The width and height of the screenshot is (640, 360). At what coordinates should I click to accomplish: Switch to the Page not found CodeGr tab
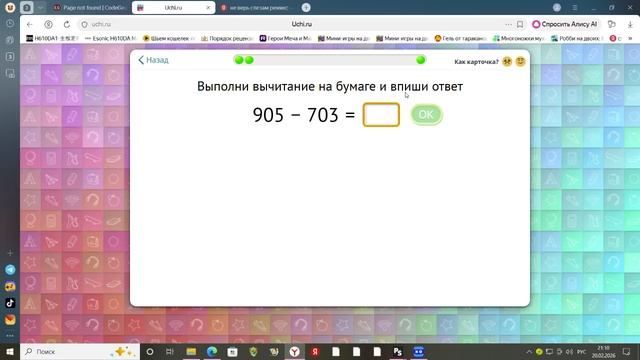(x=89, y=8)
